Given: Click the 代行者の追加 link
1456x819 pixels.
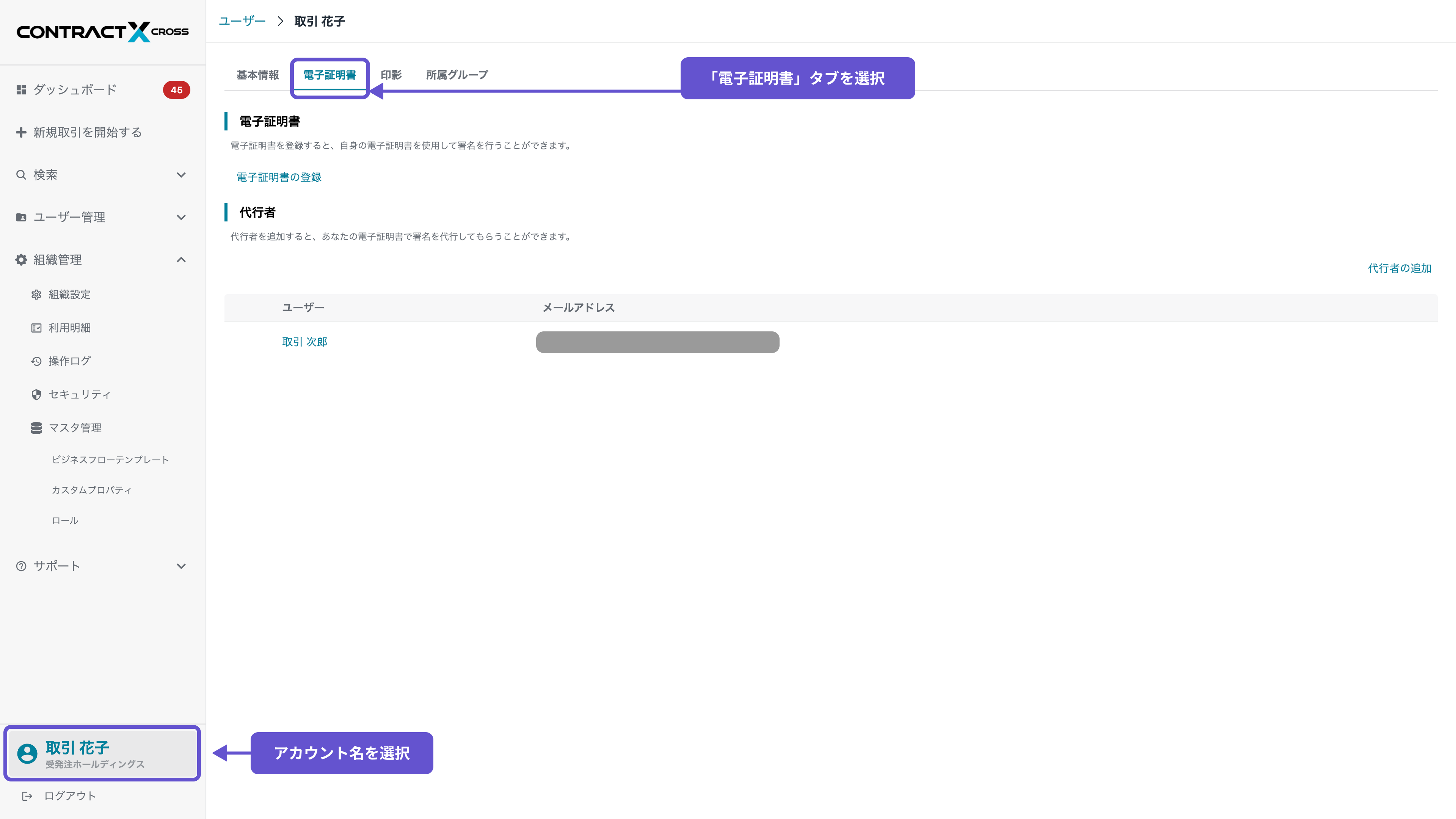Looking at the screenshot, I should tap(1399, 268).
